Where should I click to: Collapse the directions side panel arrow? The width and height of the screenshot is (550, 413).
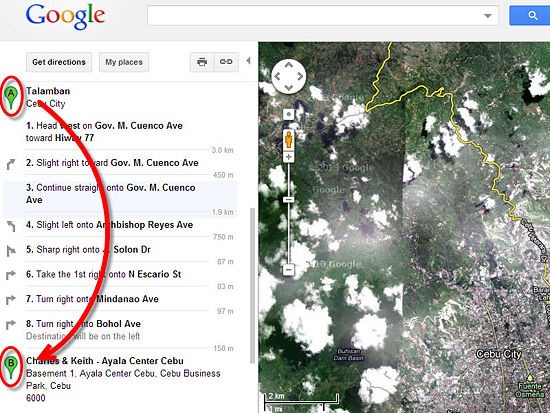248,61
